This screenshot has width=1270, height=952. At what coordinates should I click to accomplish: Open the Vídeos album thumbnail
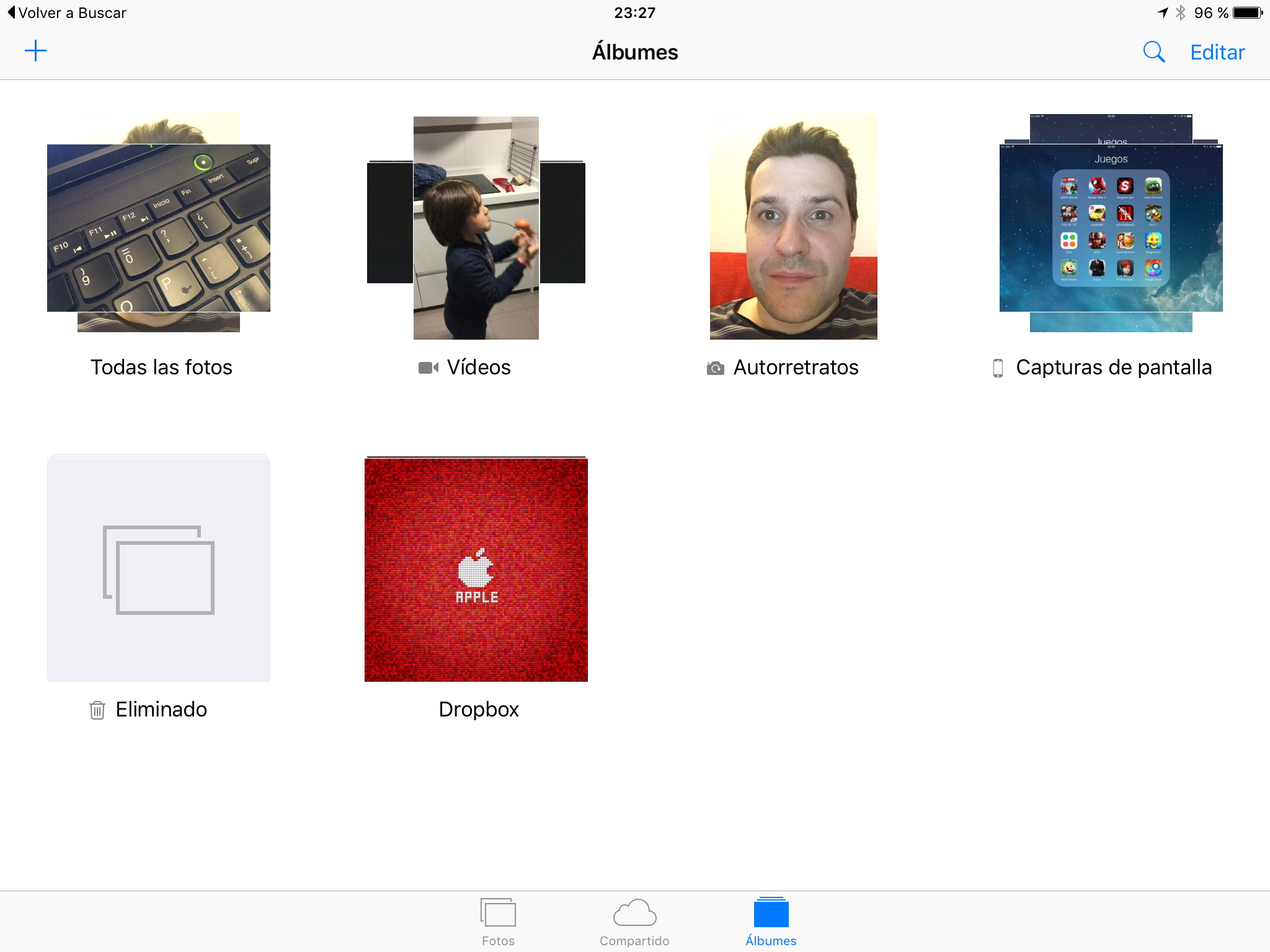point(476,227)
